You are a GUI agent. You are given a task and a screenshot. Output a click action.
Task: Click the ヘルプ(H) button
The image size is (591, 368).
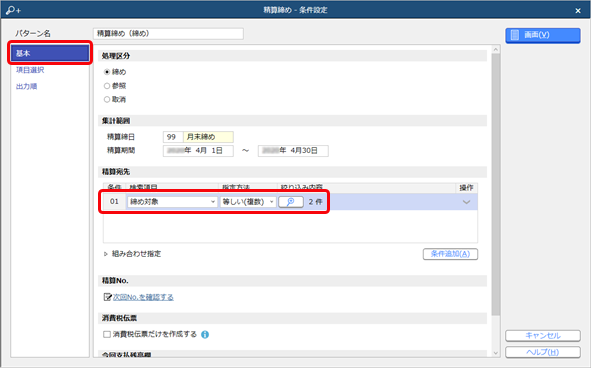click(x=543, y=352)
